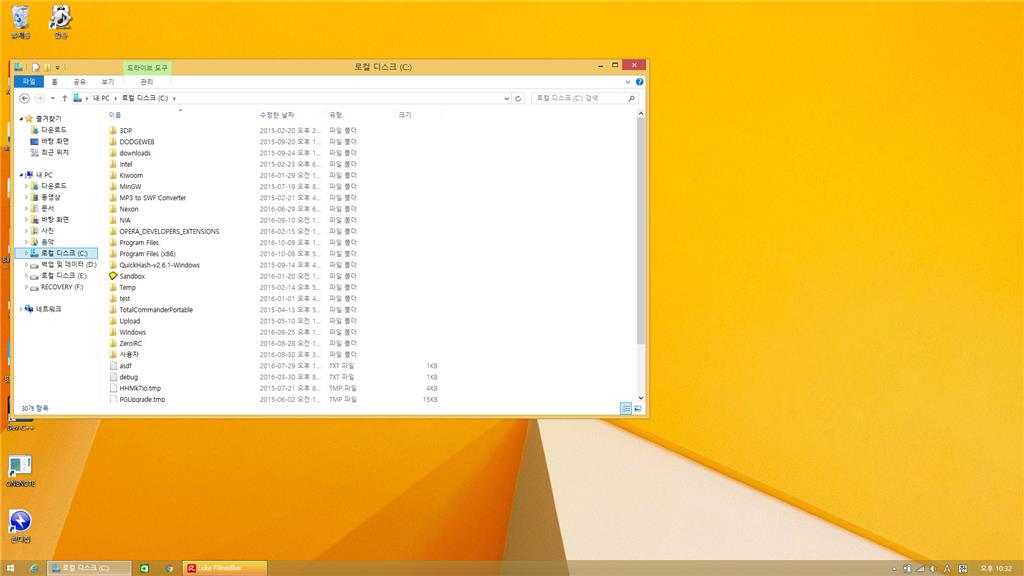Screen dimensions: 1024x576
Task: Select the QuickHash-v2.6.1-Windows folder
Action: (x=154, y=265)
